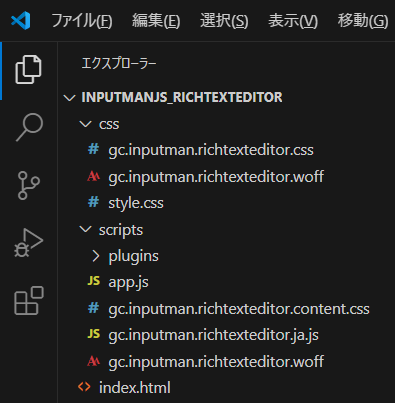Click the hash icon next to style.css
Viewport: 395px width, 403px height.
point(93,202)
